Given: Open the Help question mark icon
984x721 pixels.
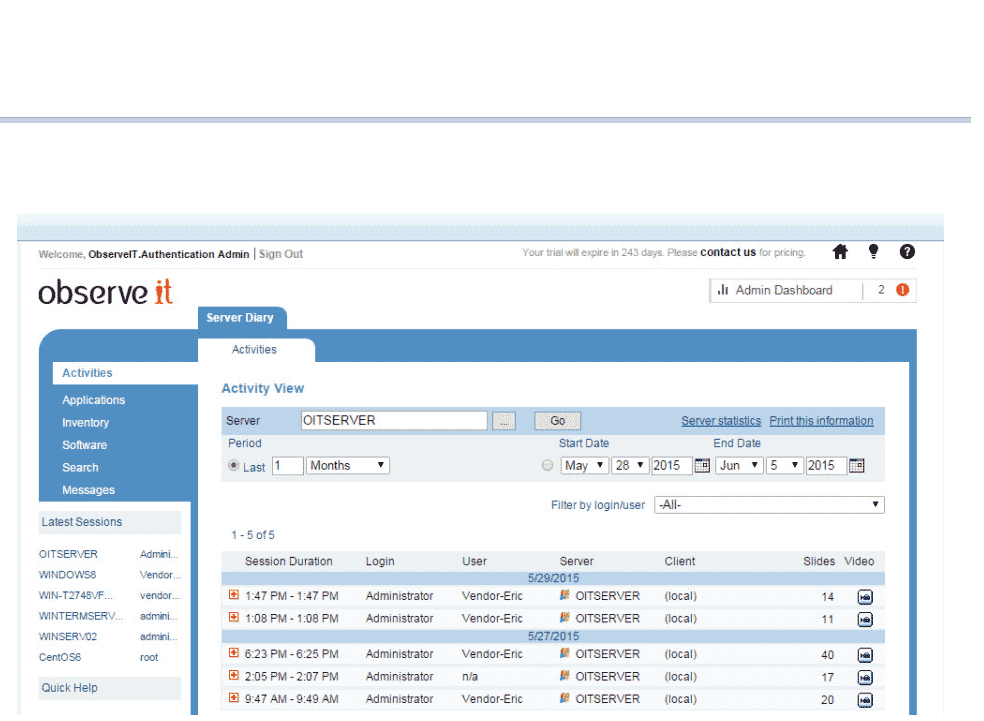Looking at the screenshot, I should pos(907,253).
